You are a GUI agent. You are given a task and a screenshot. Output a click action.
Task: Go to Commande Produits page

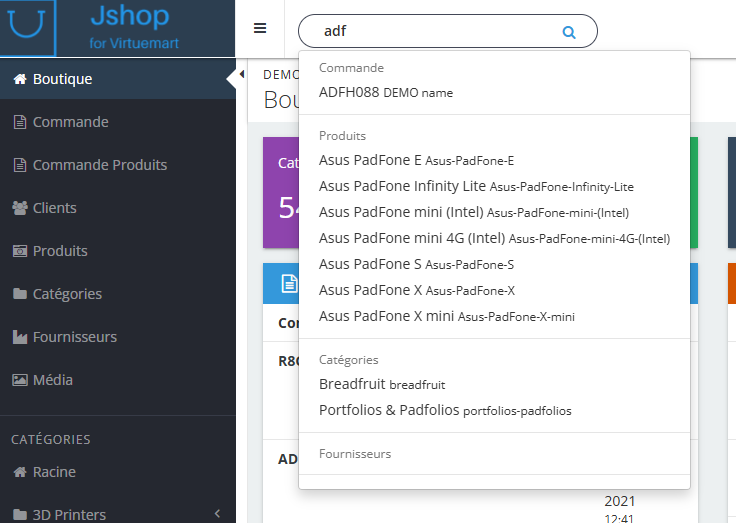99,165
